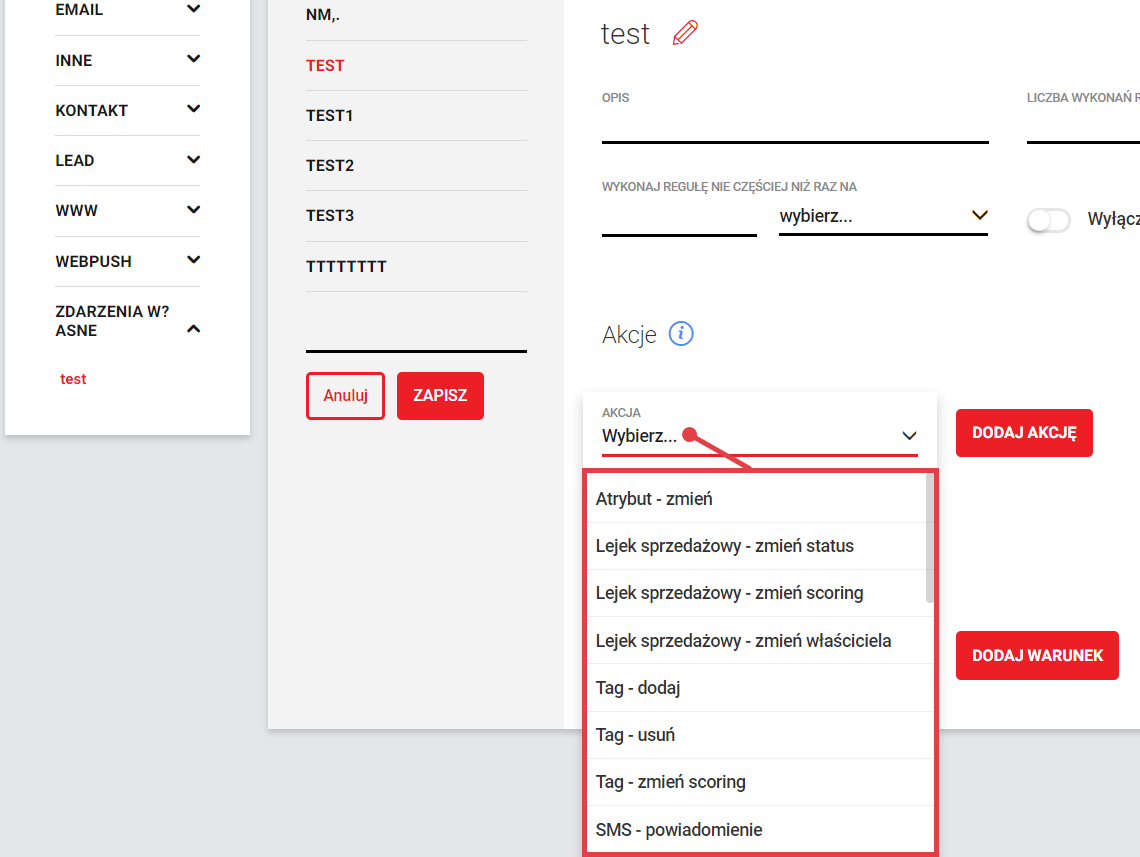Close the Akcja dropdown via its chevron
This screenshot has height=857, width=1140.
point(908,436)
